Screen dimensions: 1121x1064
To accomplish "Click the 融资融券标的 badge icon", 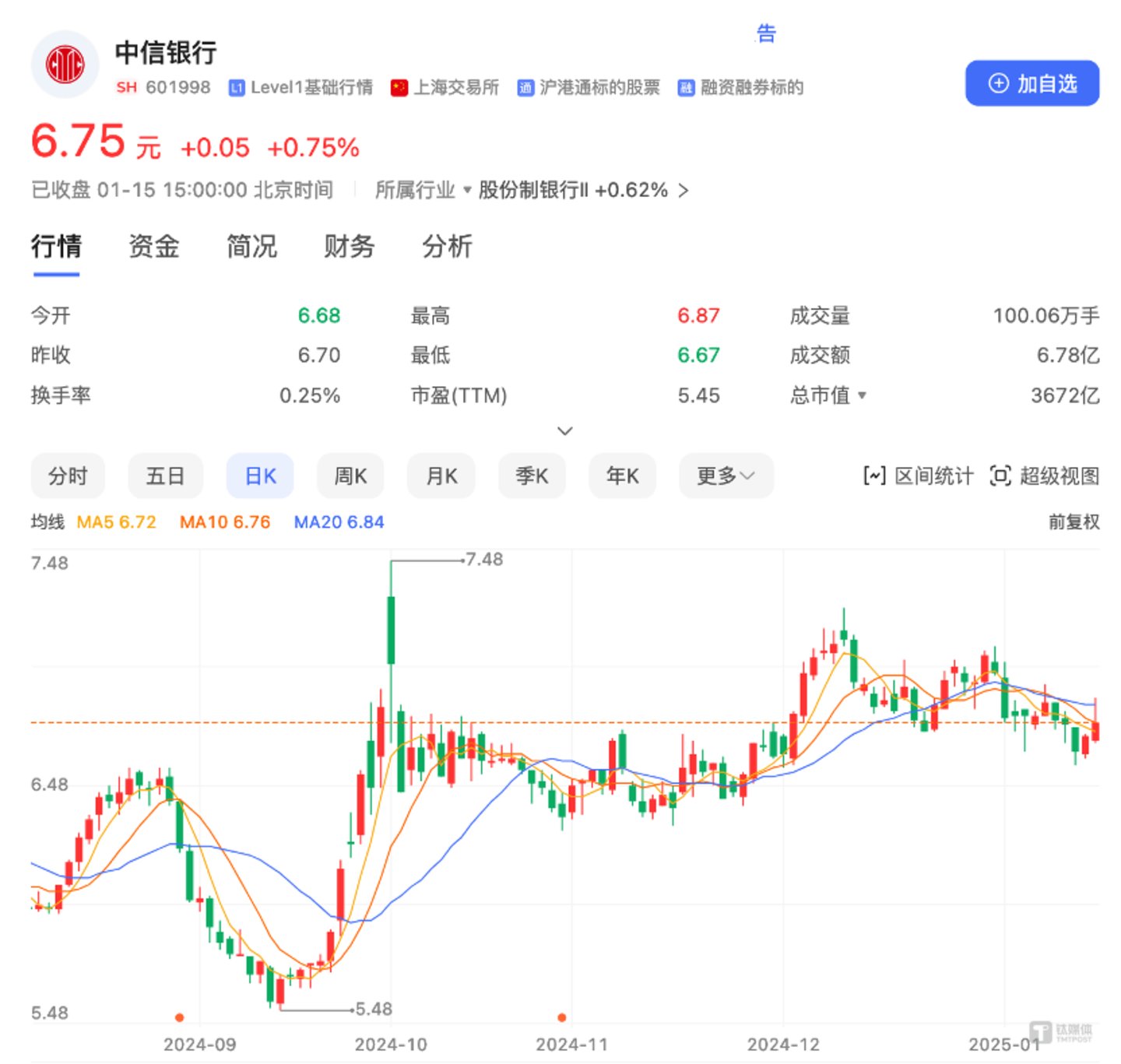I will (x=686, y=88).
